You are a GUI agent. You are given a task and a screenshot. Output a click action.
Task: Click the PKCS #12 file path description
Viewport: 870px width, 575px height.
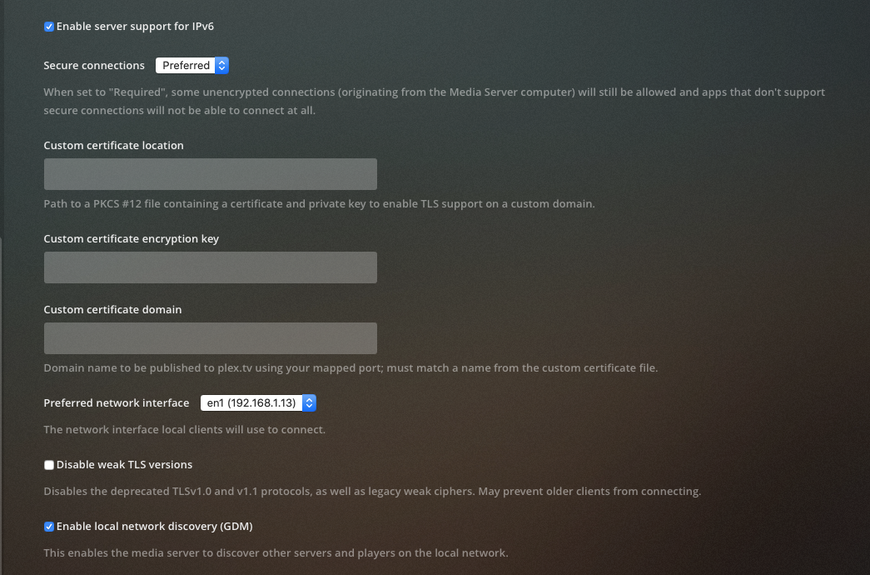[x=319, y=204]
